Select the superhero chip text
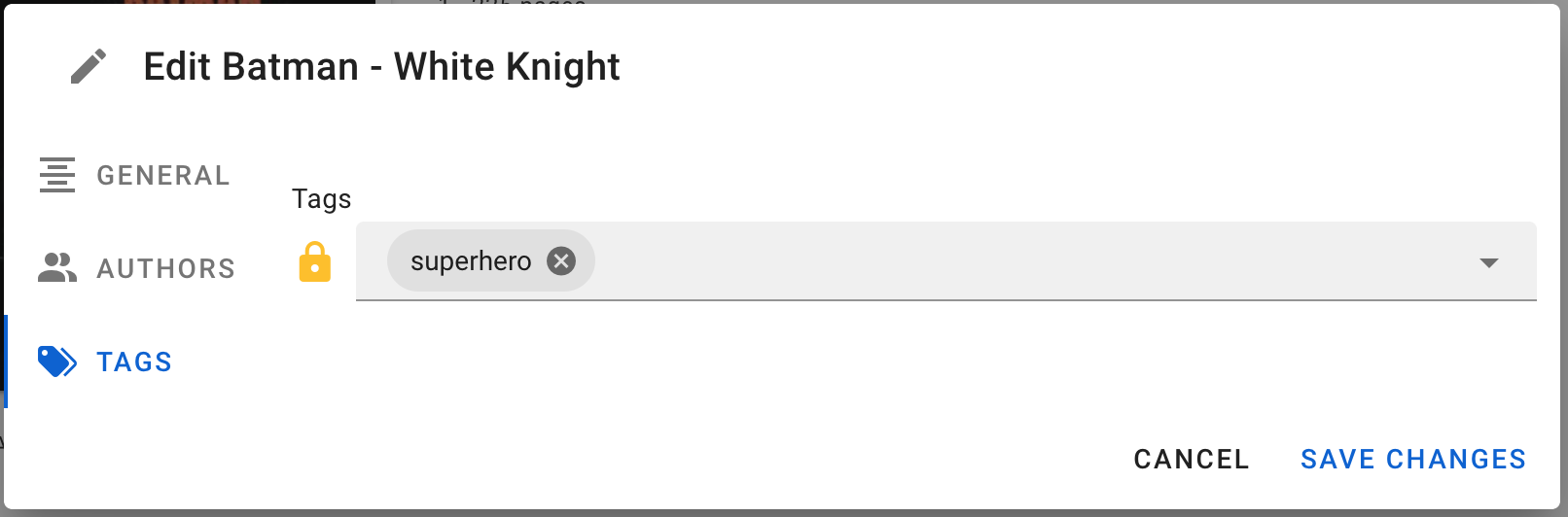The image size is (1568, 517). pyautogui.click(x=471, y=261)
